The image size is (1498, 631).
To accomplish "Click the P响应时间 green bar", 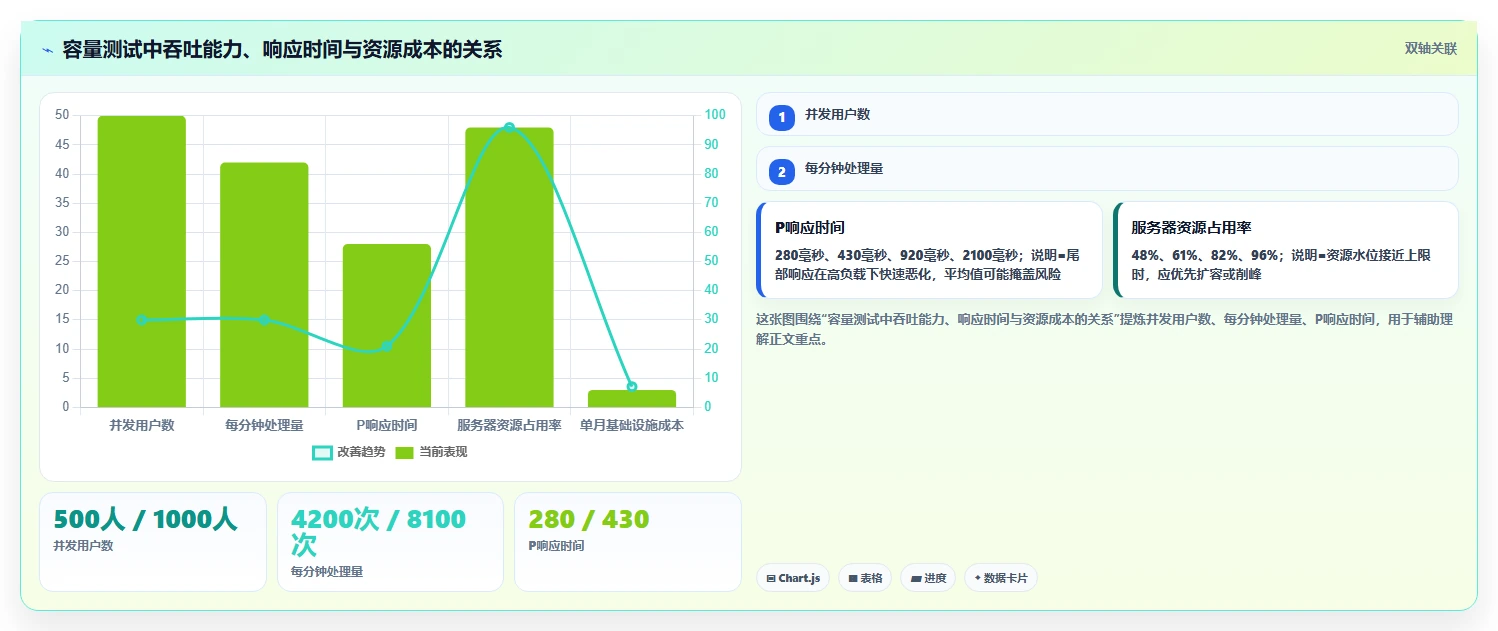I will point(387,325).
